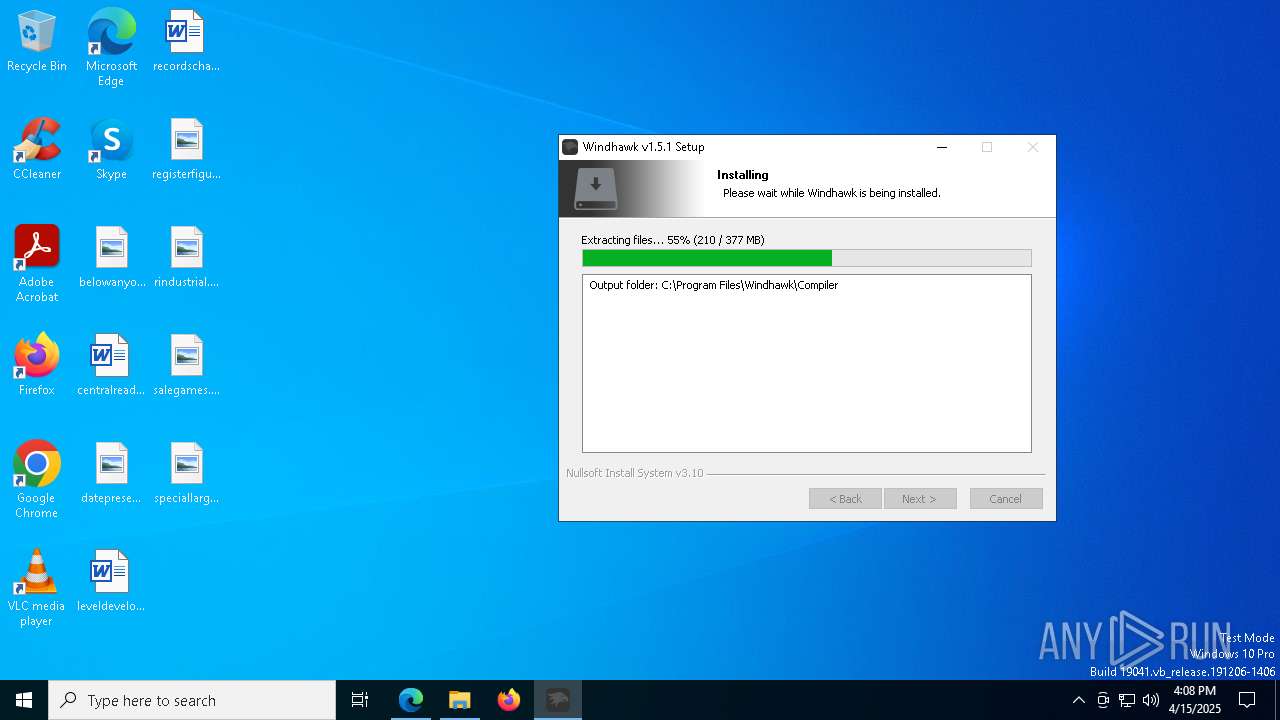Open Firefox from the taskbar
This screenshot has width=1280, height=720.
tap(509, 700)
